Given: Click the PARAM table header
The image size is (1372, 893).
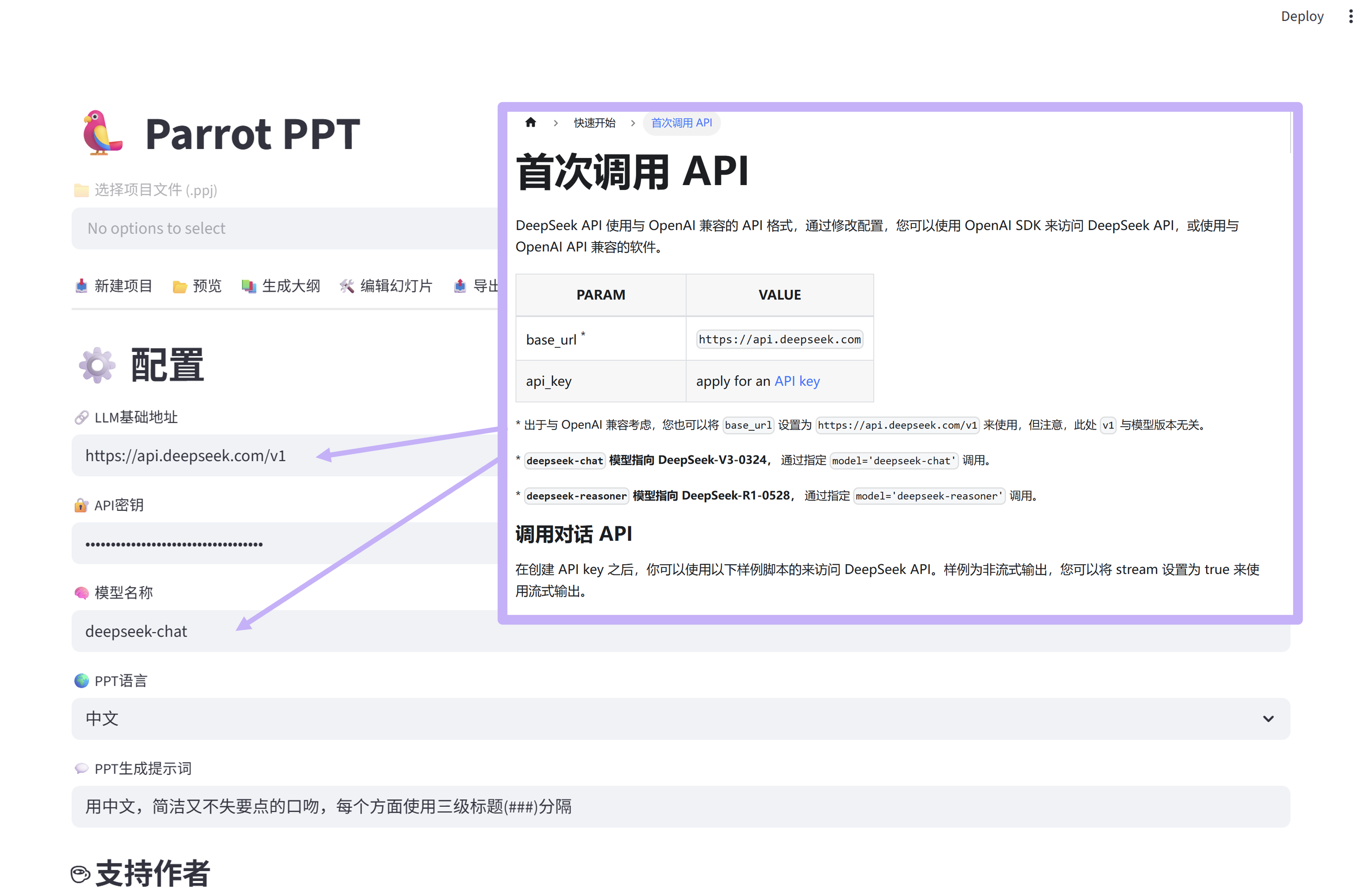Looking at the screenshot, I should pos(601,294).
